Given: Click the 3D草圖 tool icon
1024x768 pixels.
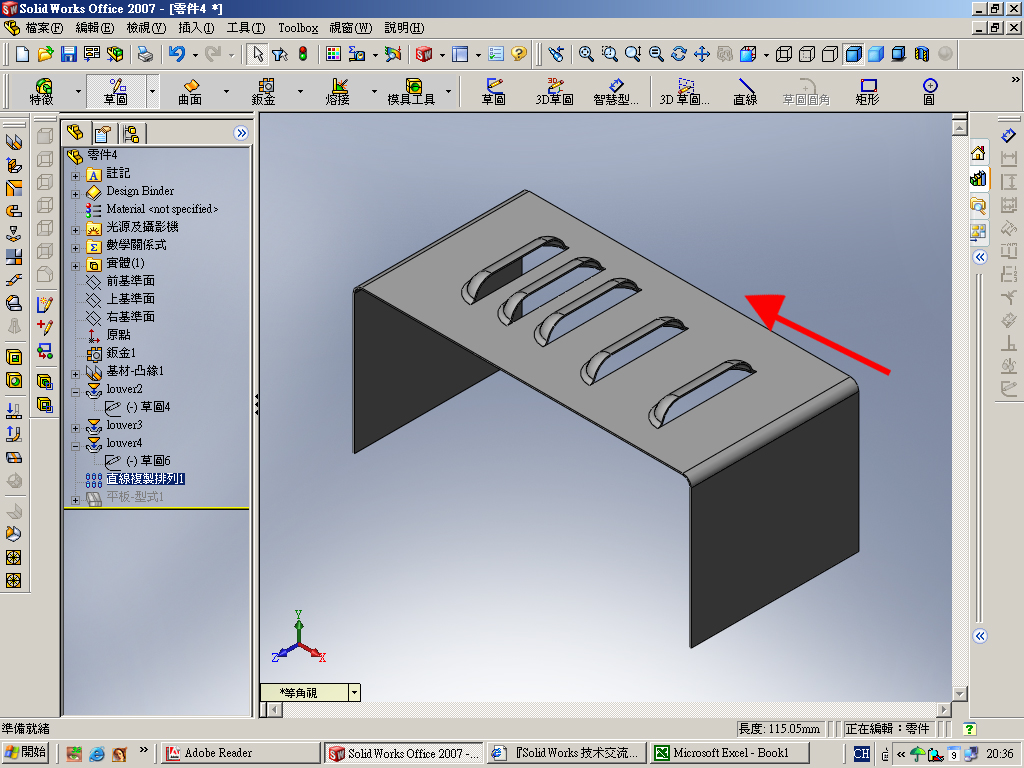Looking at the screenshot, I should pyautogui.click(x=554, y=91).
